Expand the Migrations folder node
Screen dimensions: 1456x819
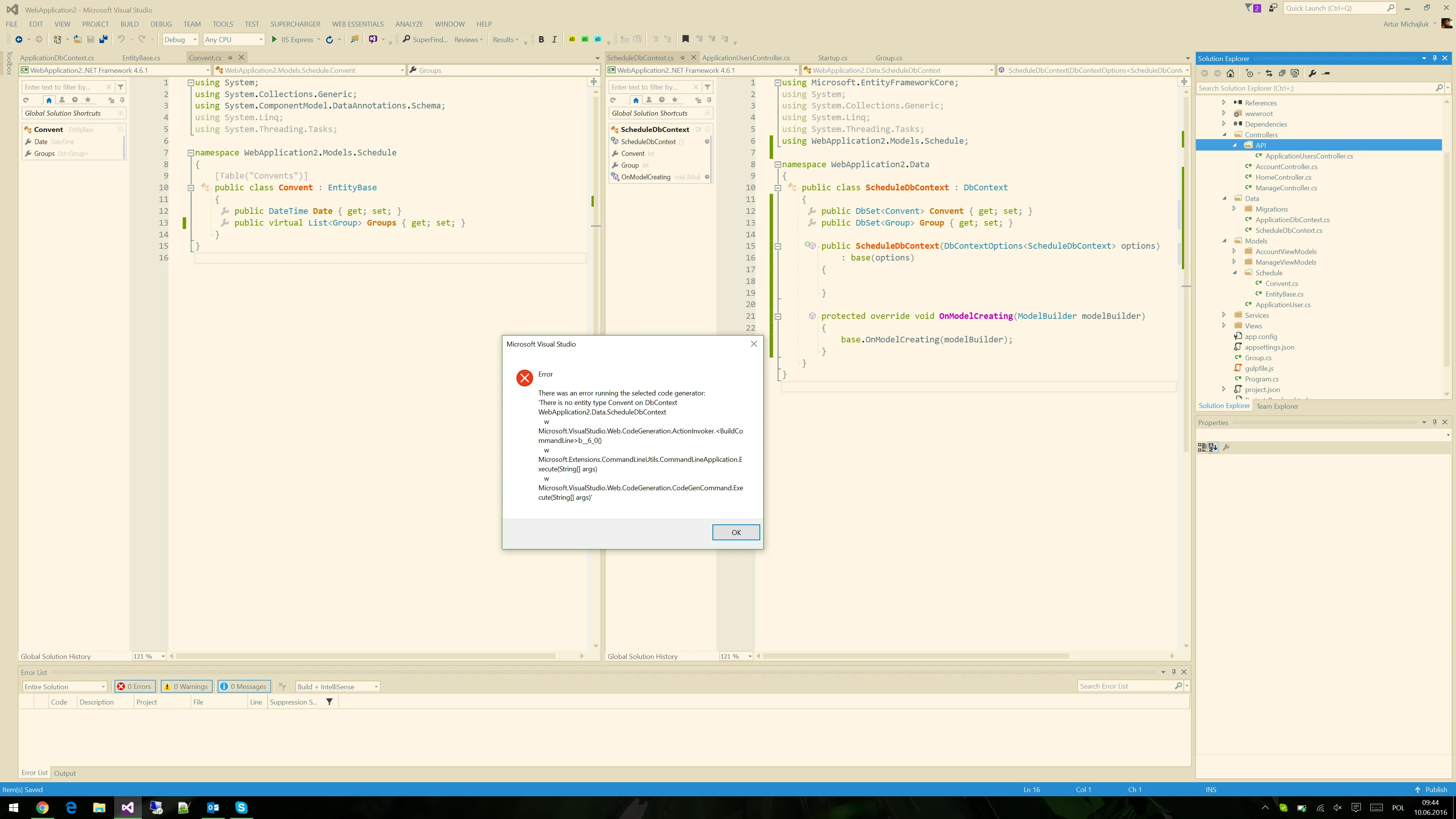click(x=1235, y=209)
